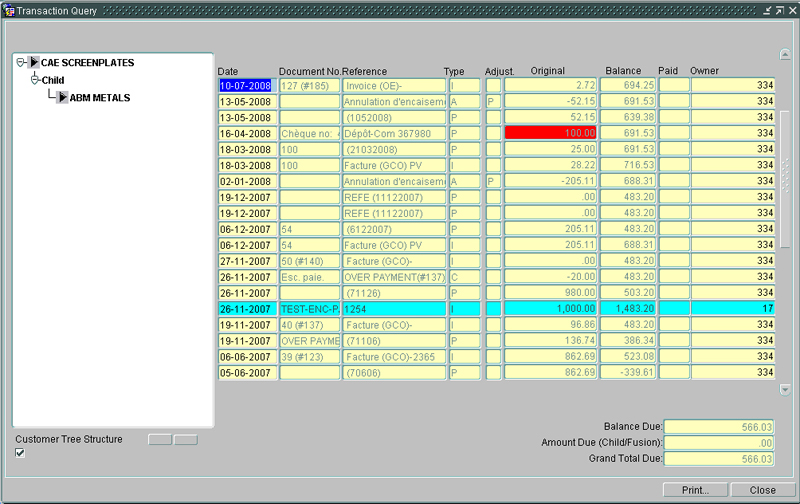The height and width of the screenshot is (504, 800).
Task: Toggle the Customer Tree Structure checkbox
Action: pos(20,453)
